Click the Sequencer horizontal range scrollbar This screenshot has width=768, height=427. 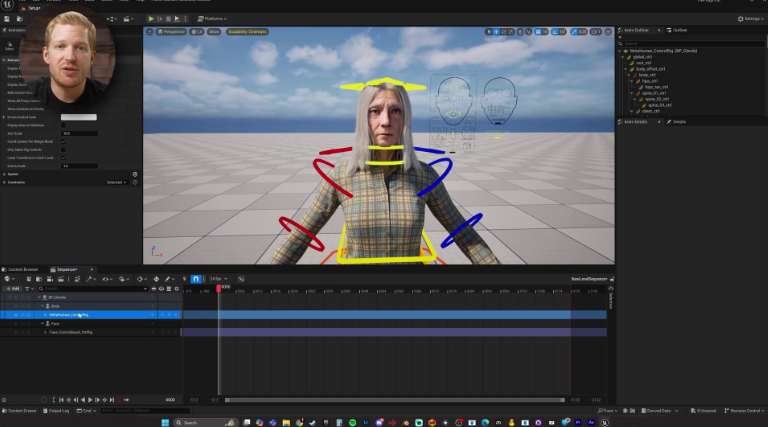point(395,400)
